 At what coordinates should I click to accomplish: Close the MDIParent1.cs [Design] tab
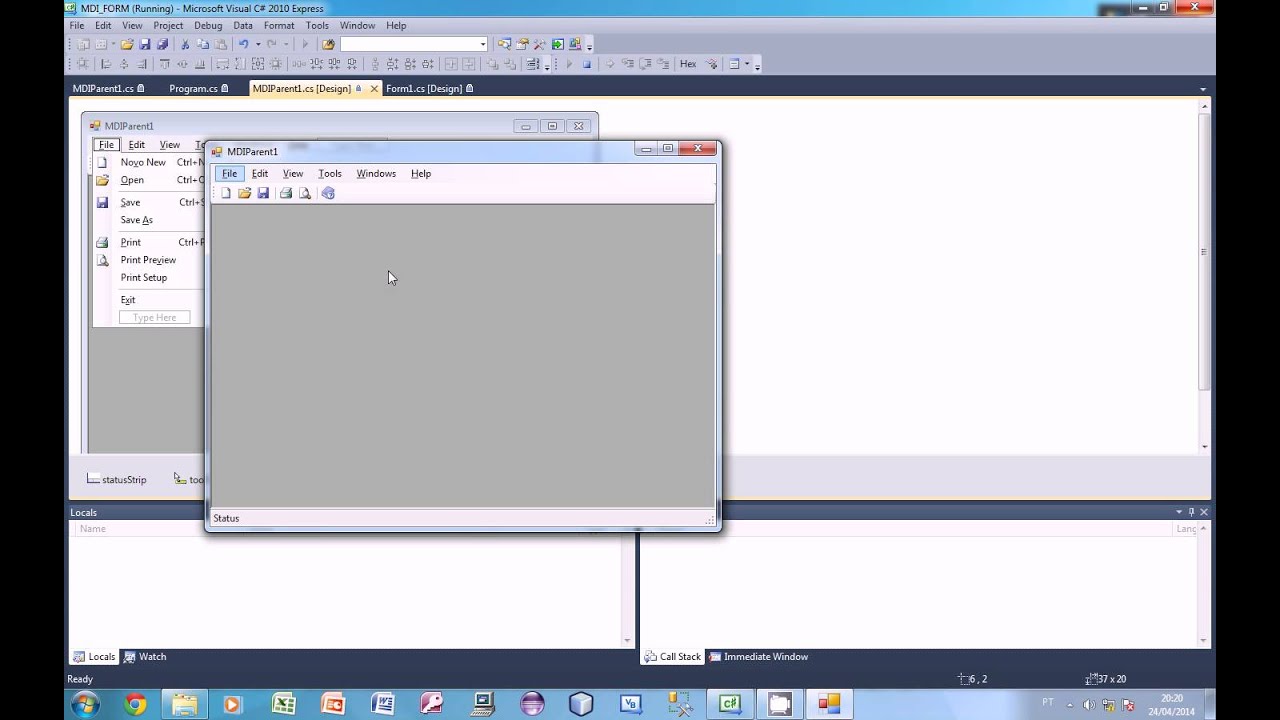point(374,89)
